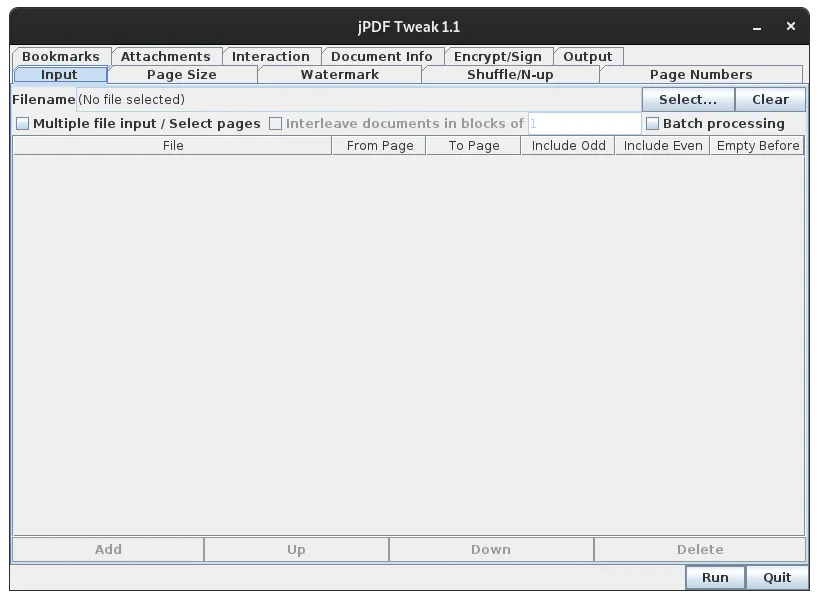
Task: Click the Add button
Action: [x=108, y=549]
